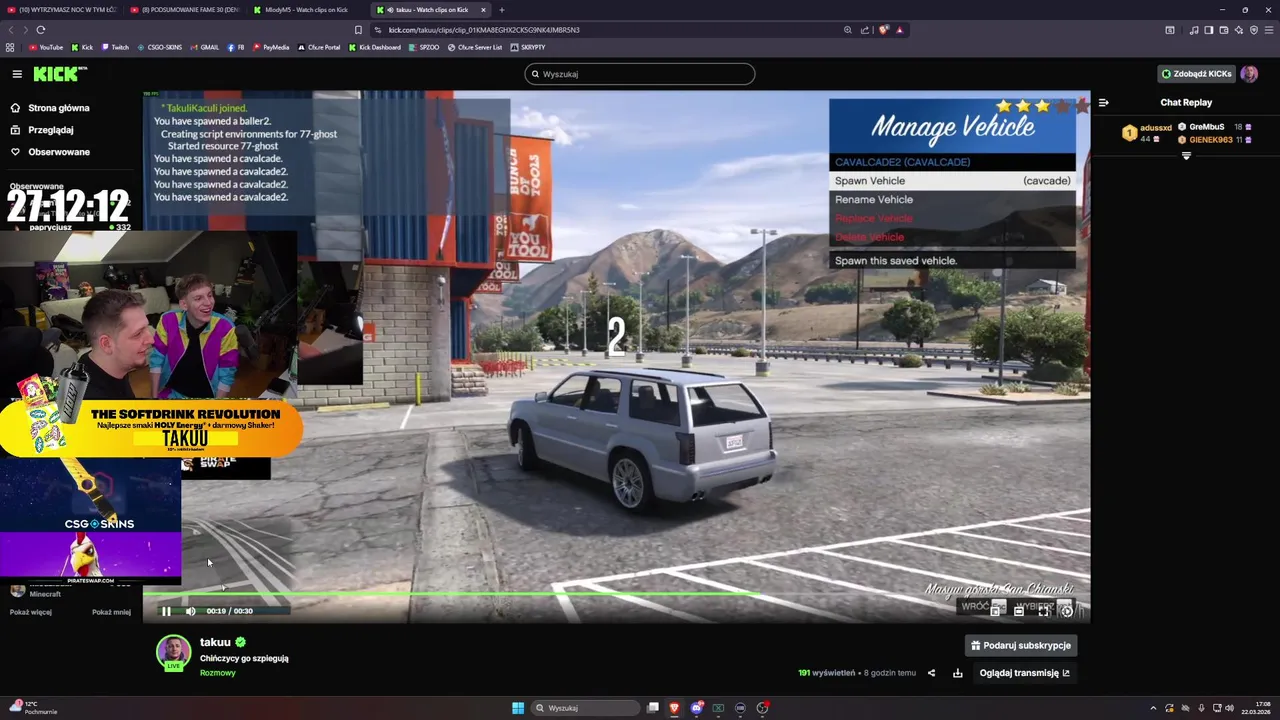1280x720 pixels.
Task: Click the browser back arrow
Action: pos(11,30)
